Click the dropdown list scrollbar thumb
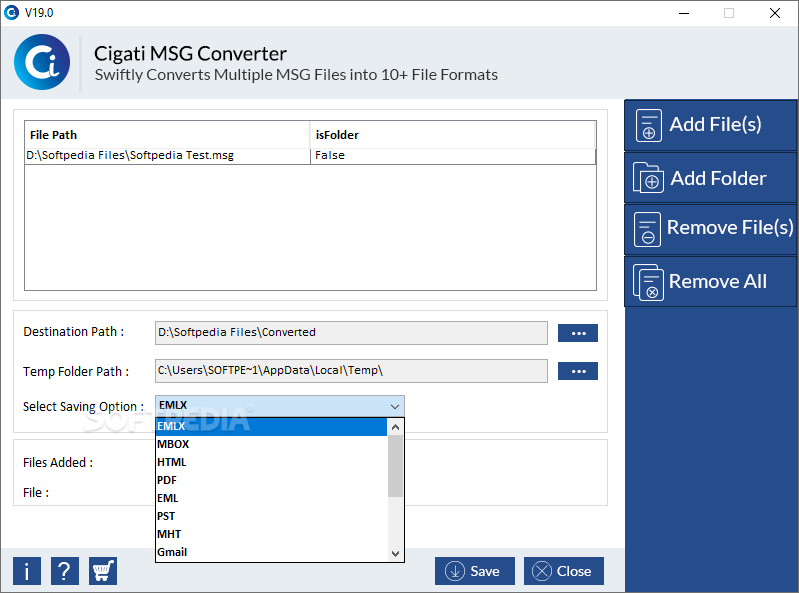Image resolution: width=799 pixels, height=593 pixels. 395,466
